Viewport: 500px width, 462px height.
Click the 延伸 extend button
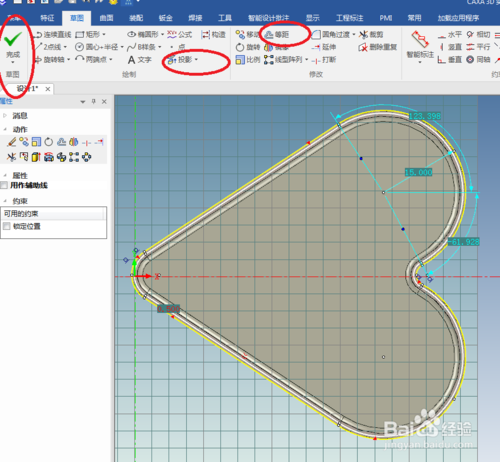[324, 47]
